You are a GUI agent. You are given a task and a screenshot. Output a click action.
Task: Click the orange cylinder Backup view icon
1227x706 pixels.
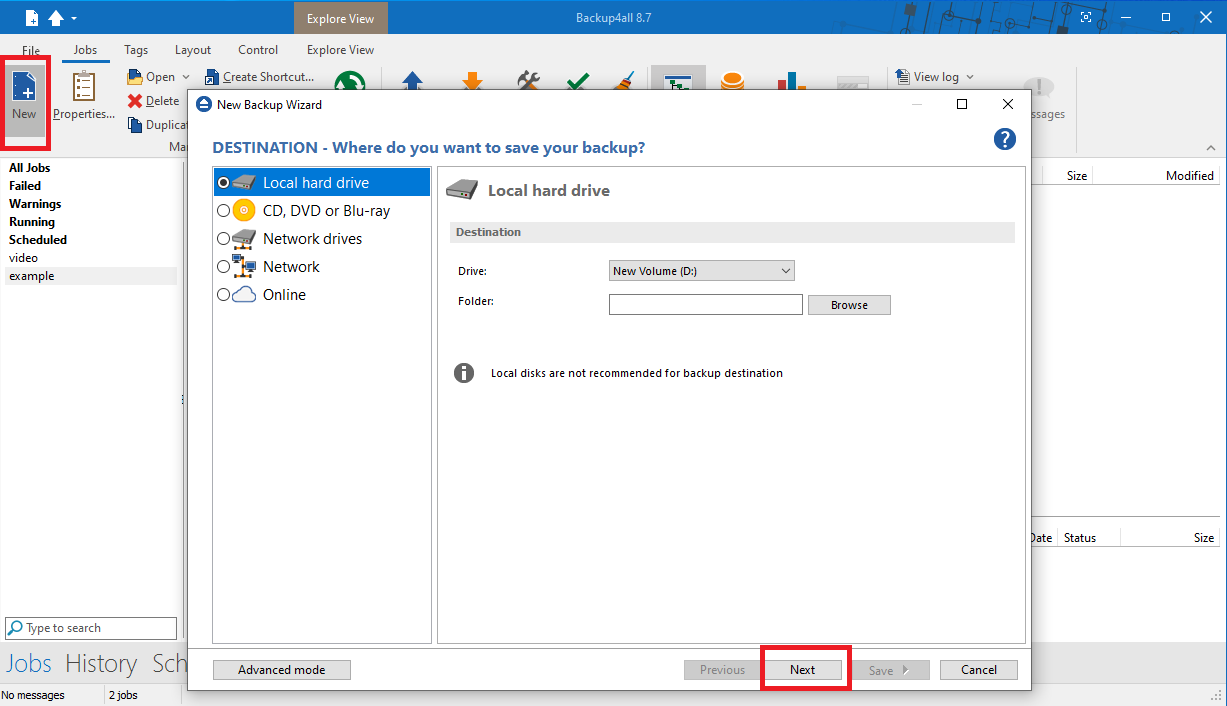pos(733,81)
